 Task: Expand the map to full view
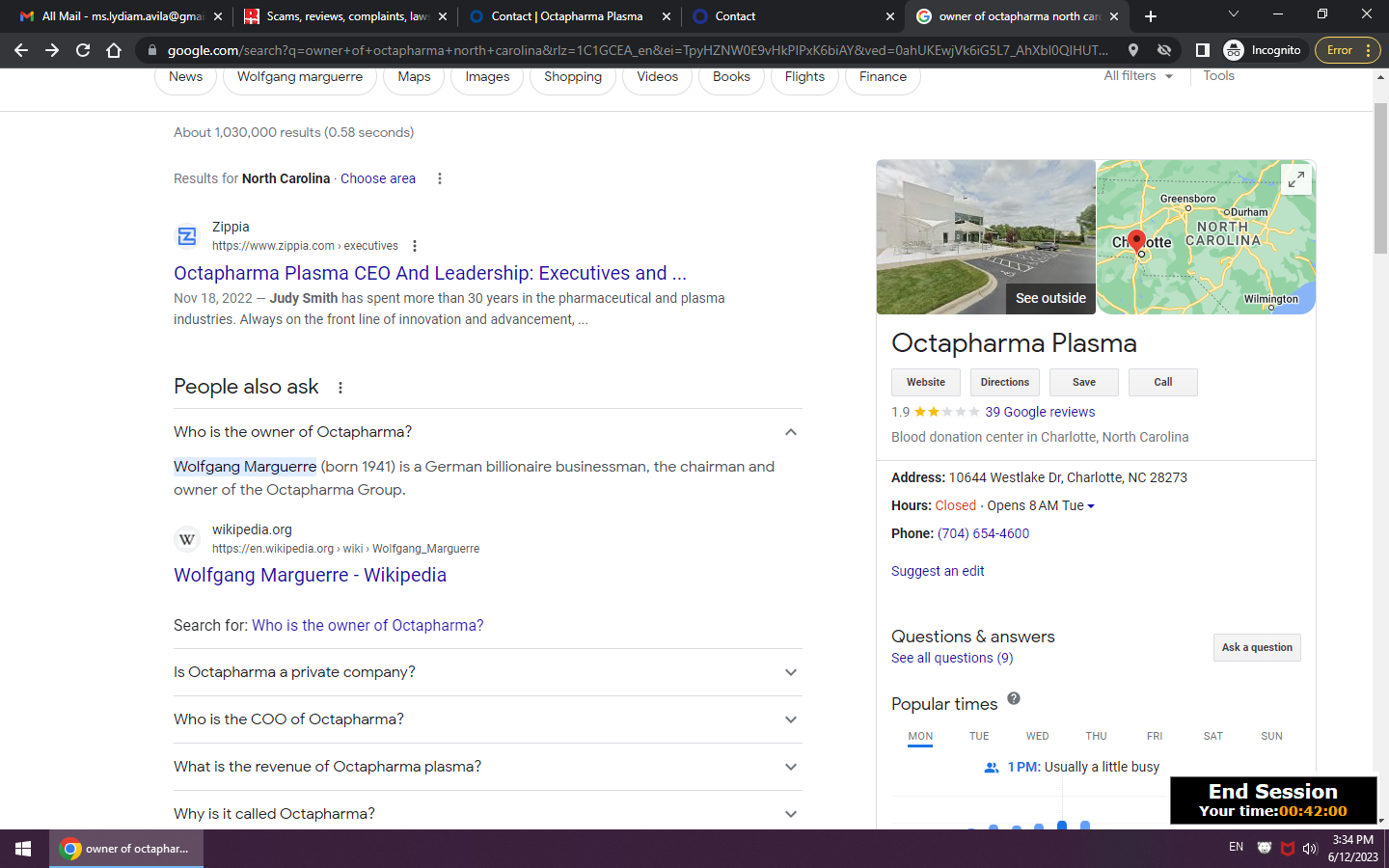click(1296, 178)
